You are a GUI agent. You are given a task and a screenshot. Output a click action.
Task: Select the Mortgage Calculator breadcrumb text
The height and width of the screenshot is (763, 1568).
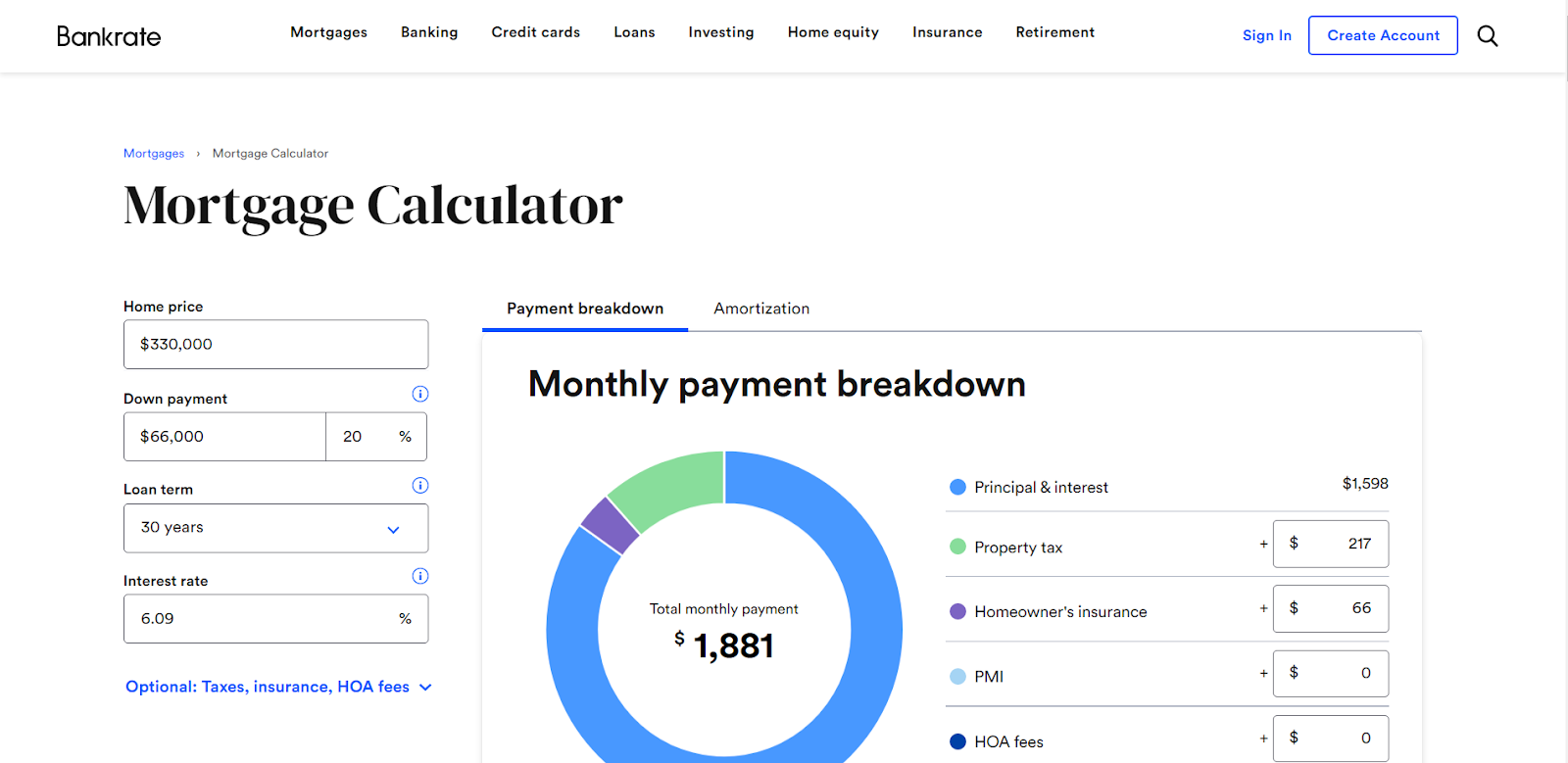point(270,154)
